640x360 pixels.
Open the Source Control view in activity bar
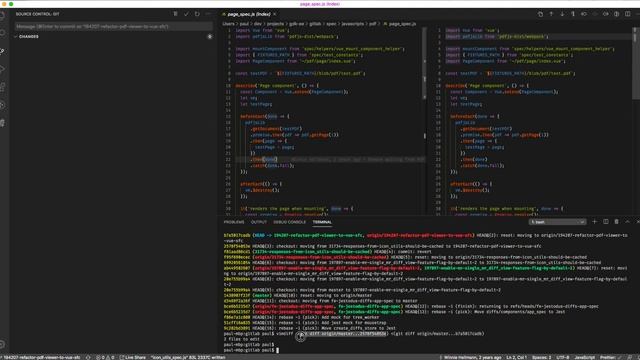pyautogui.click(x=2, y=51)
